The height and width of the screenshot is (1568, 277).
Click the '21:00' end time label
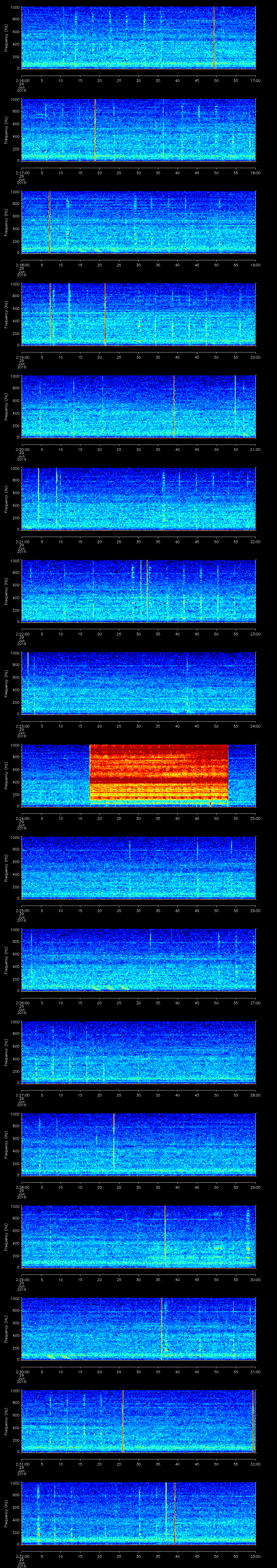point(255,449)
